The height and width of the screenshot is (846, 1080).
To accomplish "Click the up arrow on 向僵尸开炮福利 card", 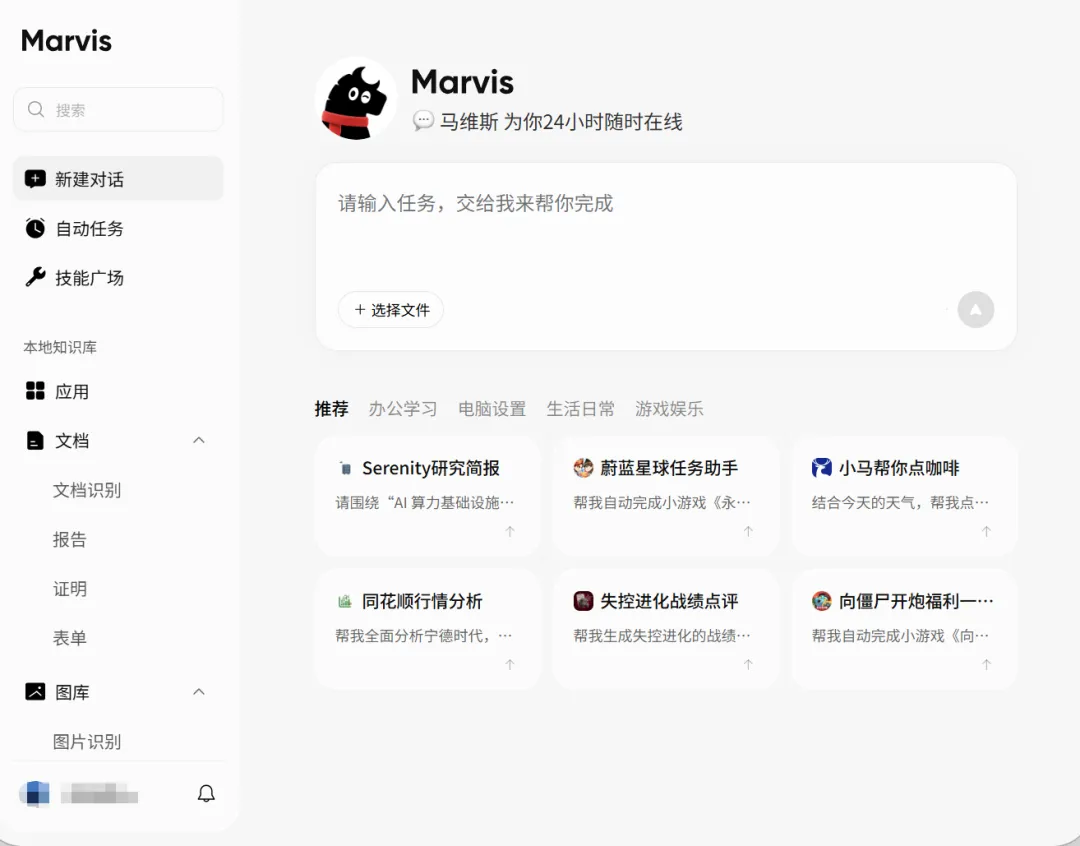I will (x=986, y=664).
